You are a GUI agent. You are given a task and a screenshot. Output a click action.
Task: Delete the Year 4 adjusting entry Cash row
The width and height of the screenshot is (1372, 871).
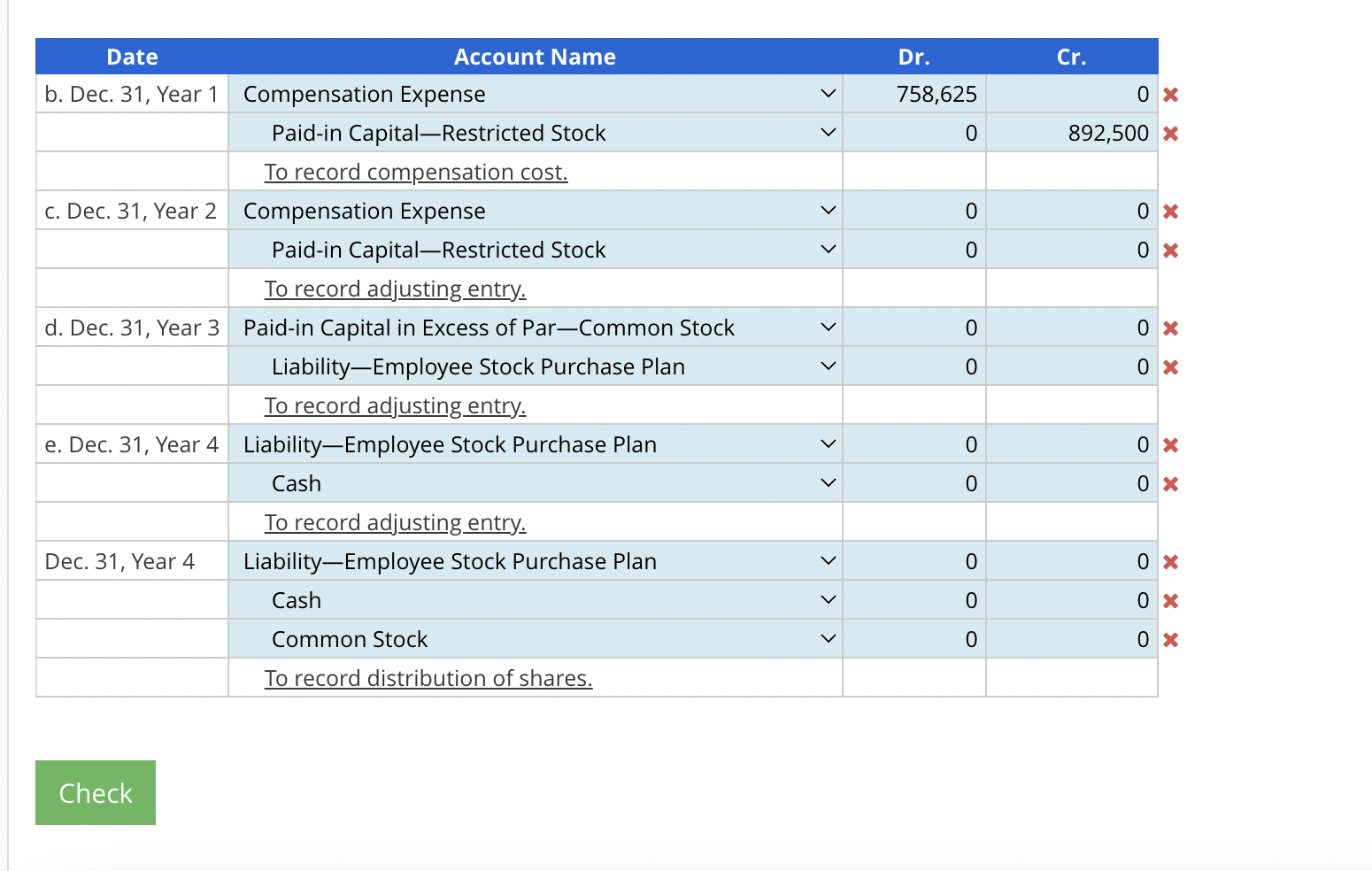[x=1170, y=483]
